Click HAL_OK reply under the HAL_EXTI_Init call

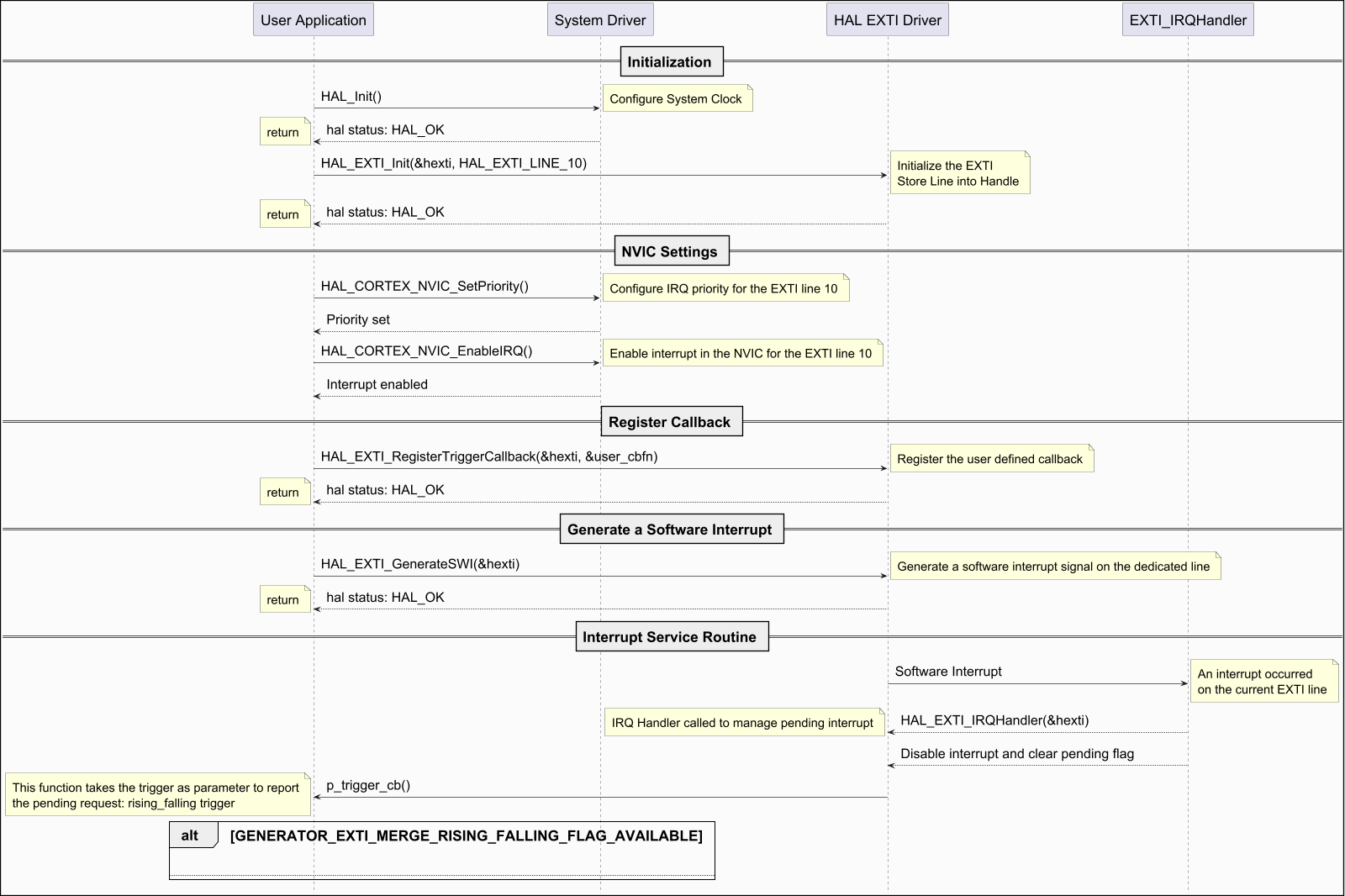tap(385, 212)
